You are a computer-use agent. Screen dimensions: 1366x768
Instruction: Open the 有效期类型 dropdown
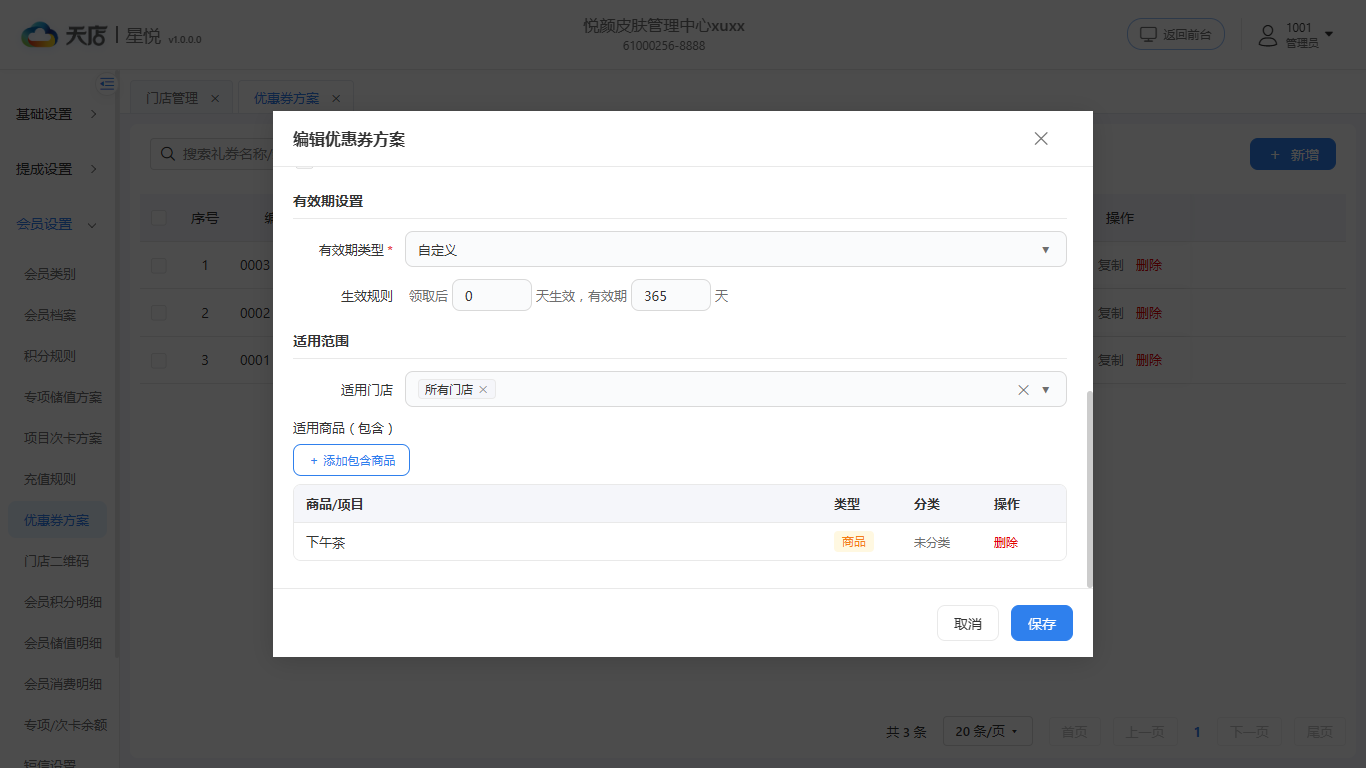coord(735,249)
